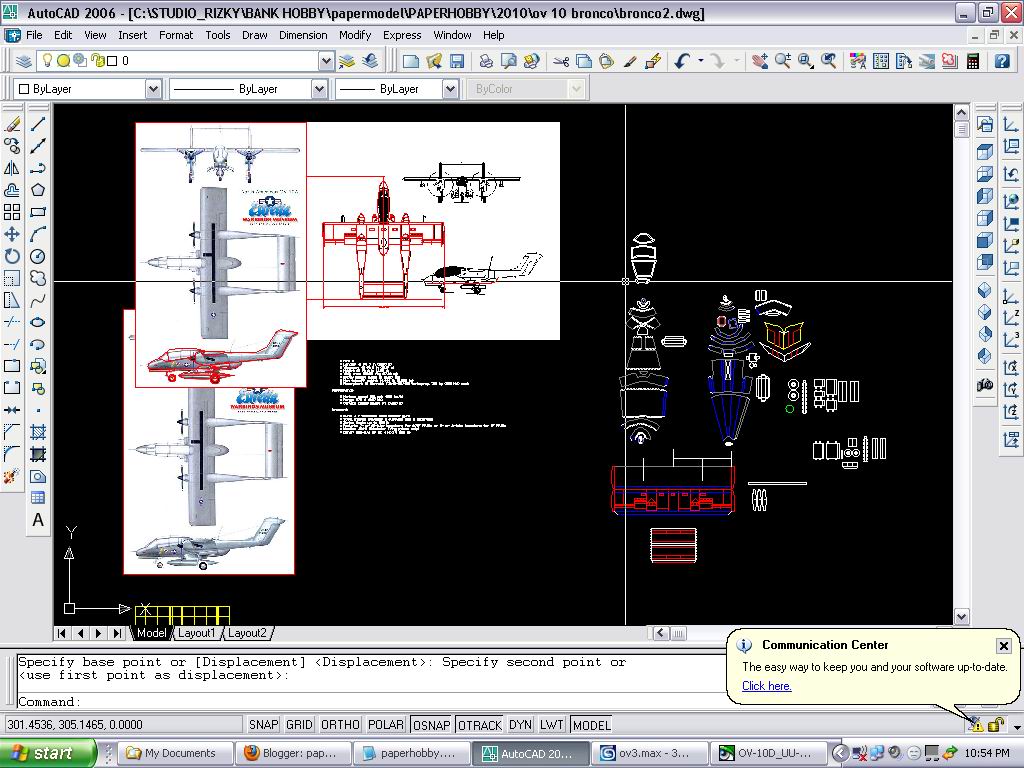Click the horizontal scrollbar left arrow
The image size is (1024, 768).
point(661,633)
